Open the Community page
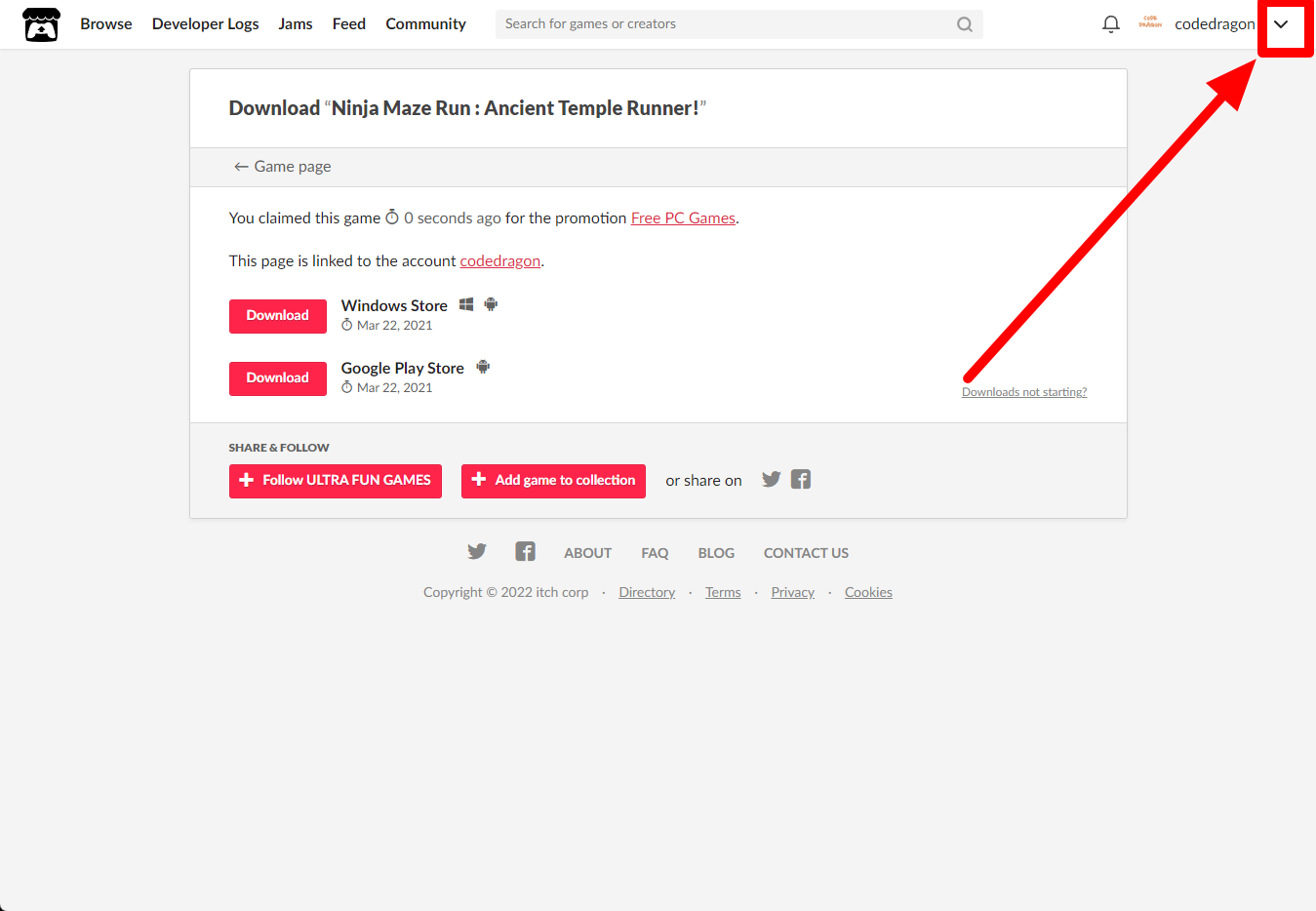The image size is (1316, 911). (425, 24)
